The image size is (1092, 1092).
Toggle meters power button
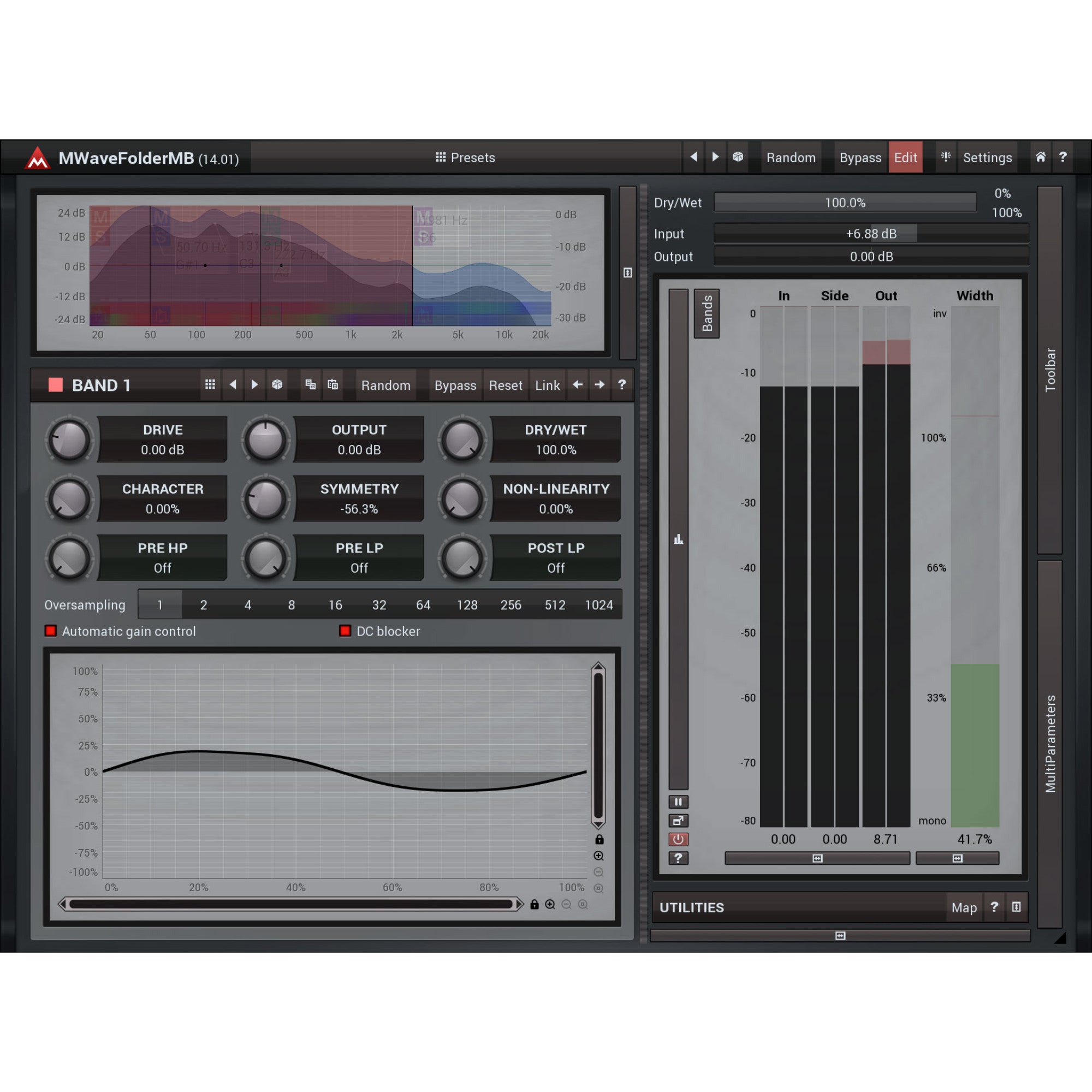678,839
